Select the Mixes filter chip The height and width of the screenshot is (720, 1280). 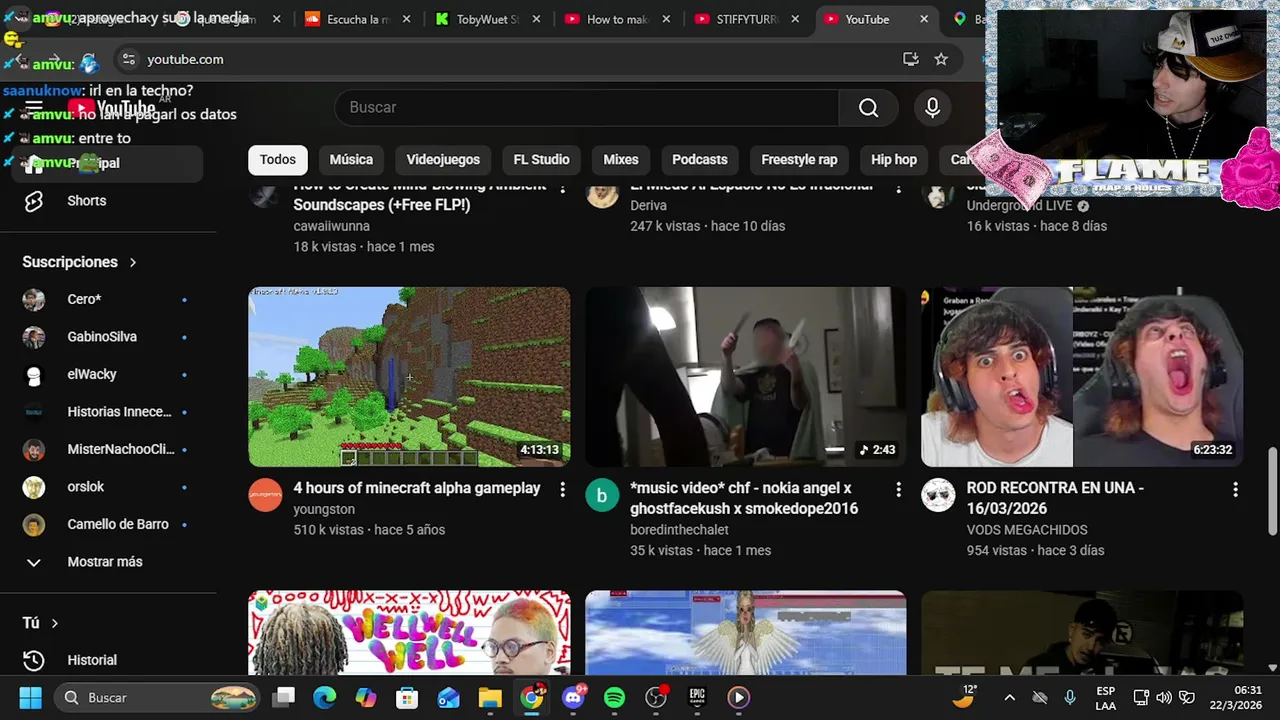[x=620, y=160]
